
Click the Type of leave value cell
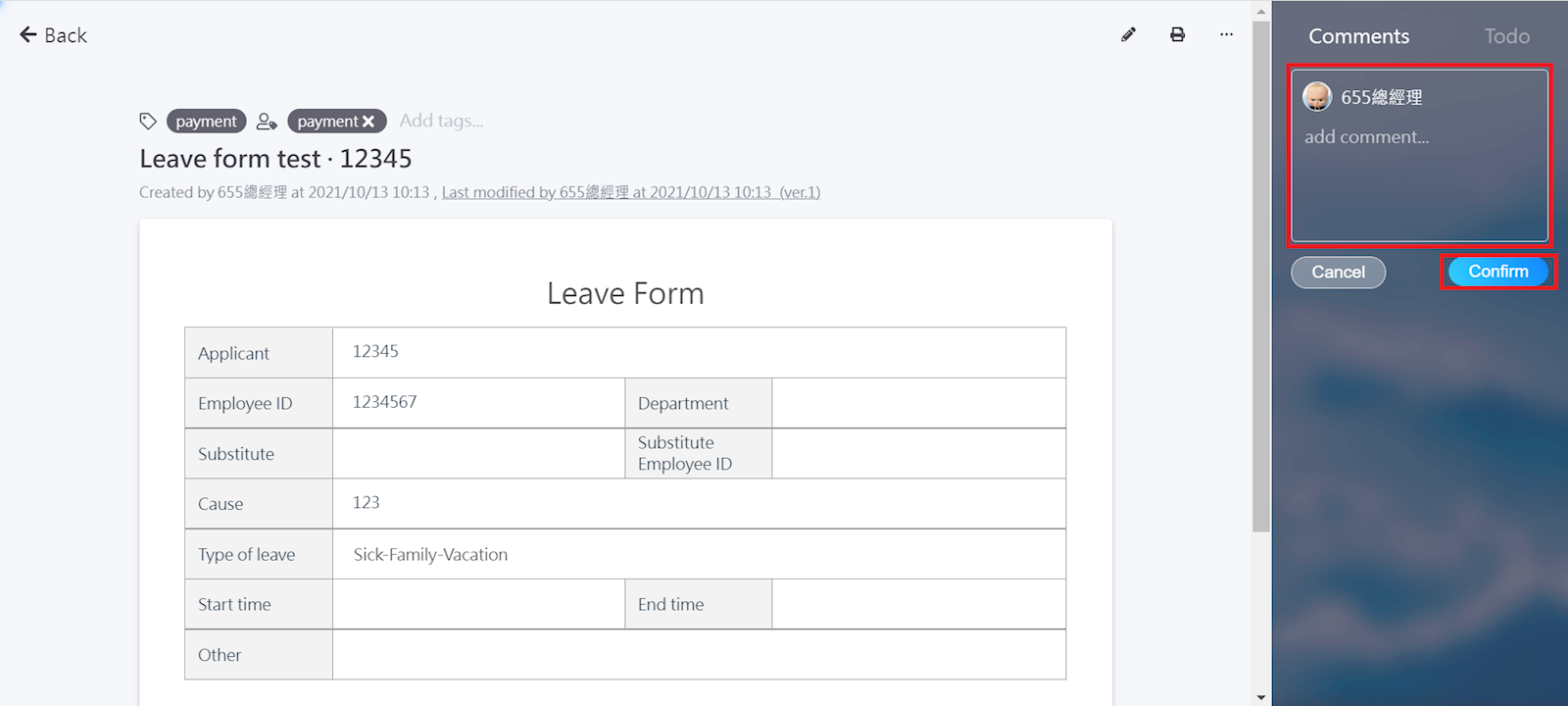click(698, 554)
